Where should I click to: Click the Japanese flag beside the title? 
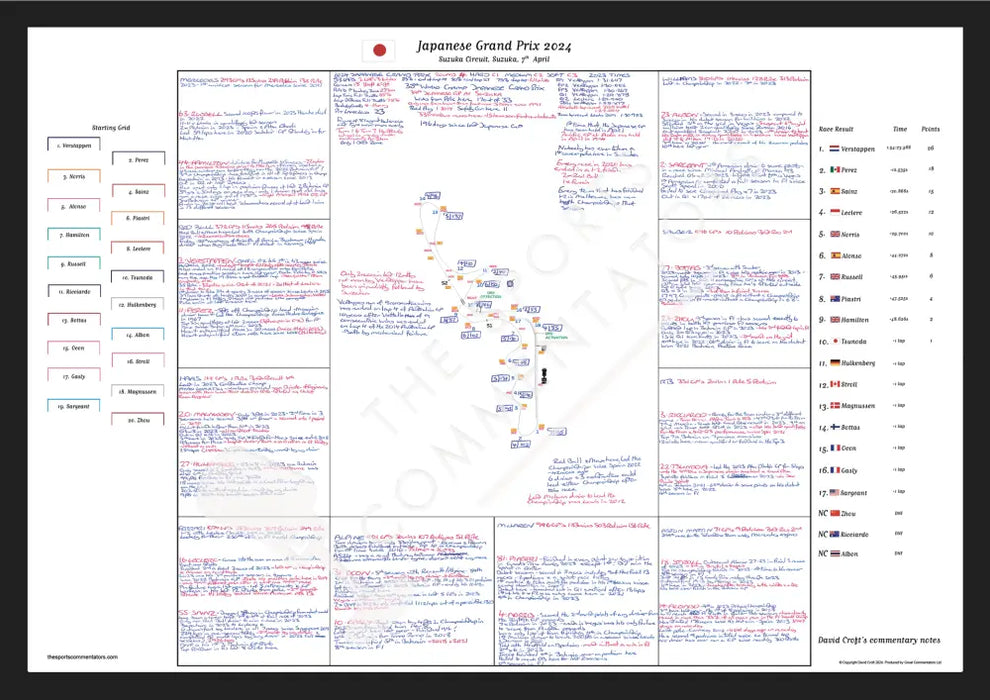[x=378, y=51]
